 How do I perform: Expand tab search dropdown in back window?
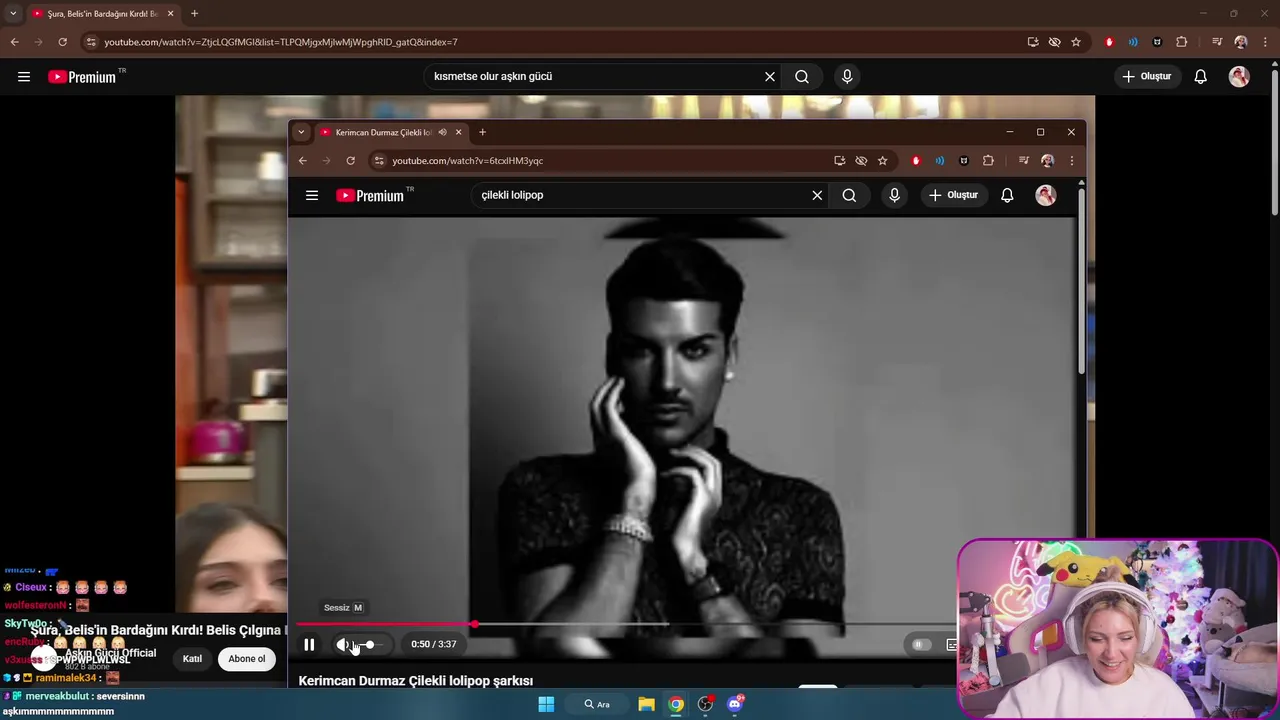[13, 14]
